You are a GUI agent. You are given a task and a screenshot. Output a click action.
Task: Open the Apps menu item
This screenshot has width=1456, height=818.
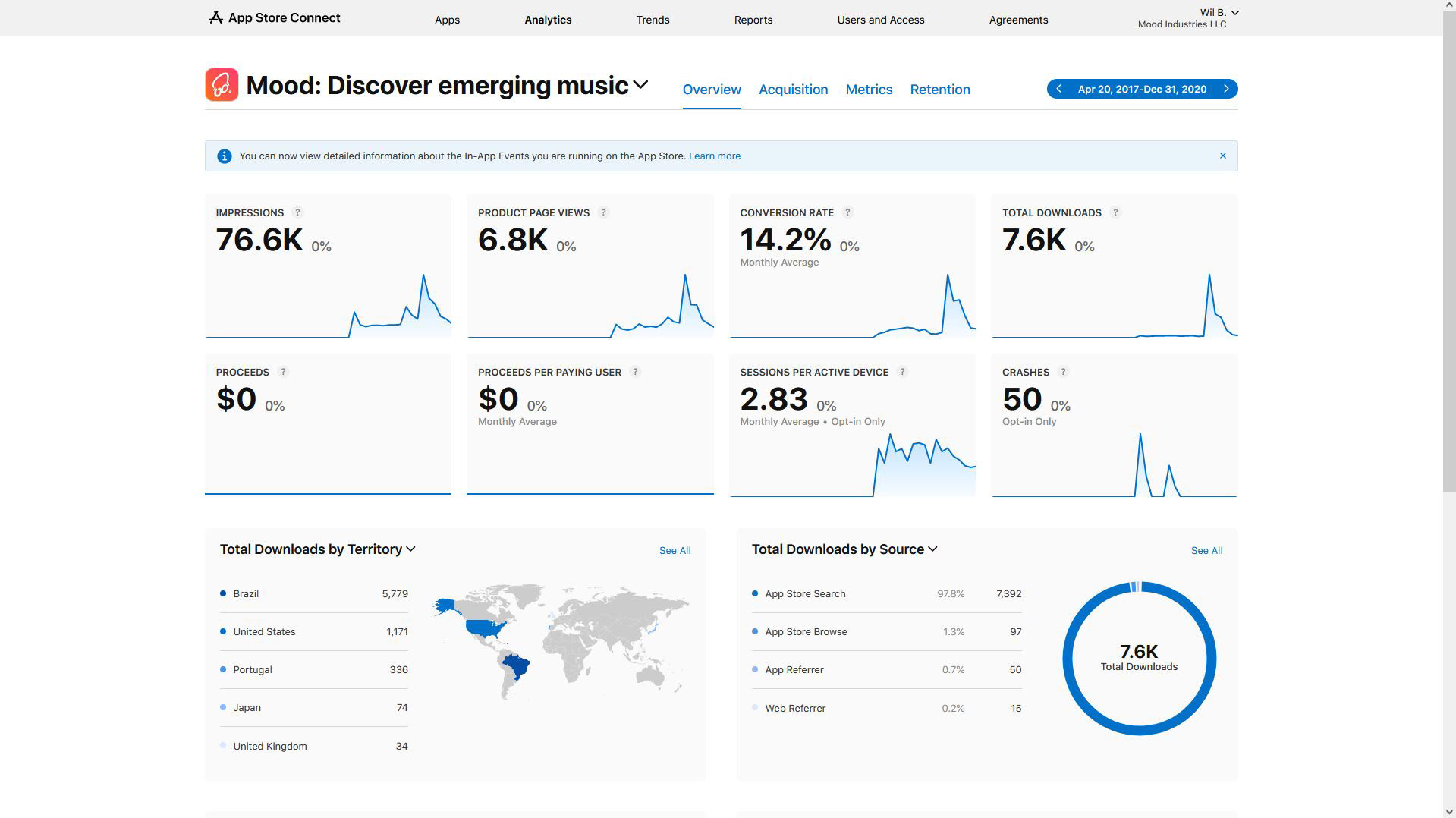[x=447, y=20]
